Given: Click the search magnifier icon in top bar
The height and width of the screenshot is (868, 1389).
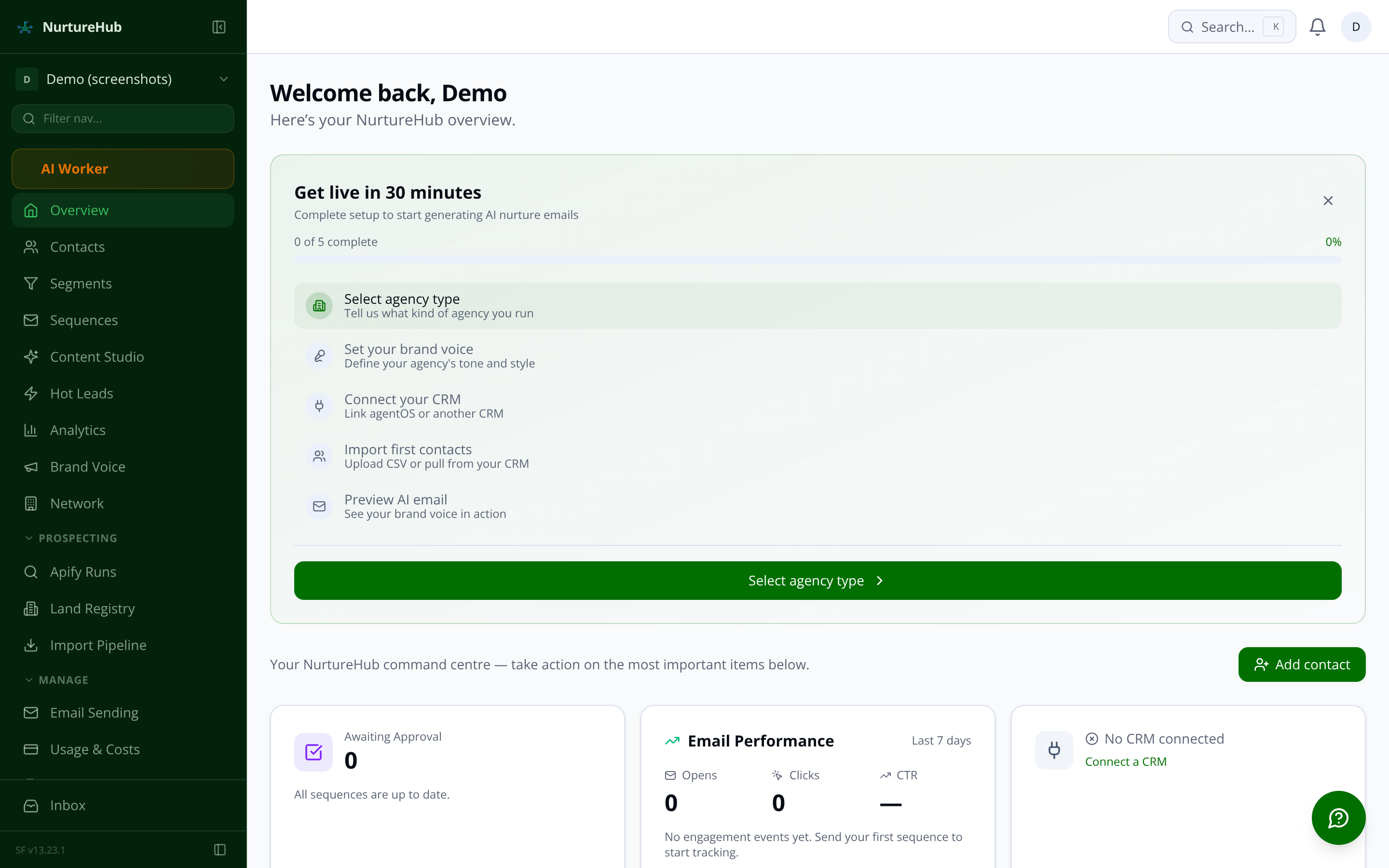Looking at the screenshot, I should (x=1187, y=27).
